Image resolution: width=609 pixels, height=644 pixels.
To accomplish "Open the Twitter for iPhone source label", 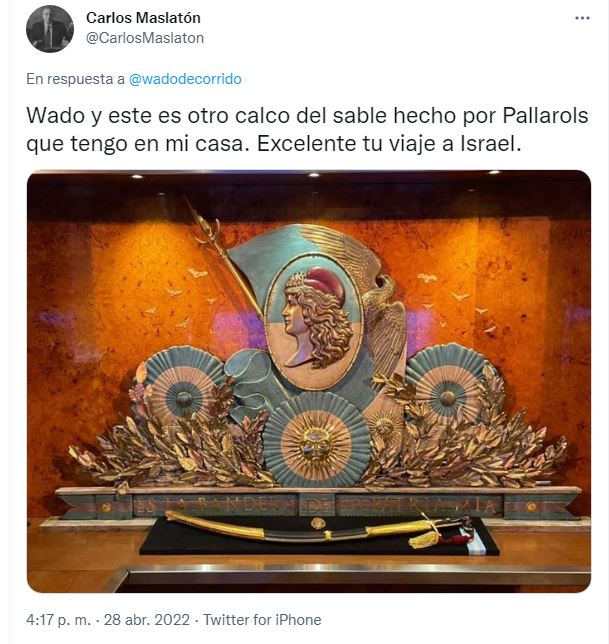I will pos(262,619).
